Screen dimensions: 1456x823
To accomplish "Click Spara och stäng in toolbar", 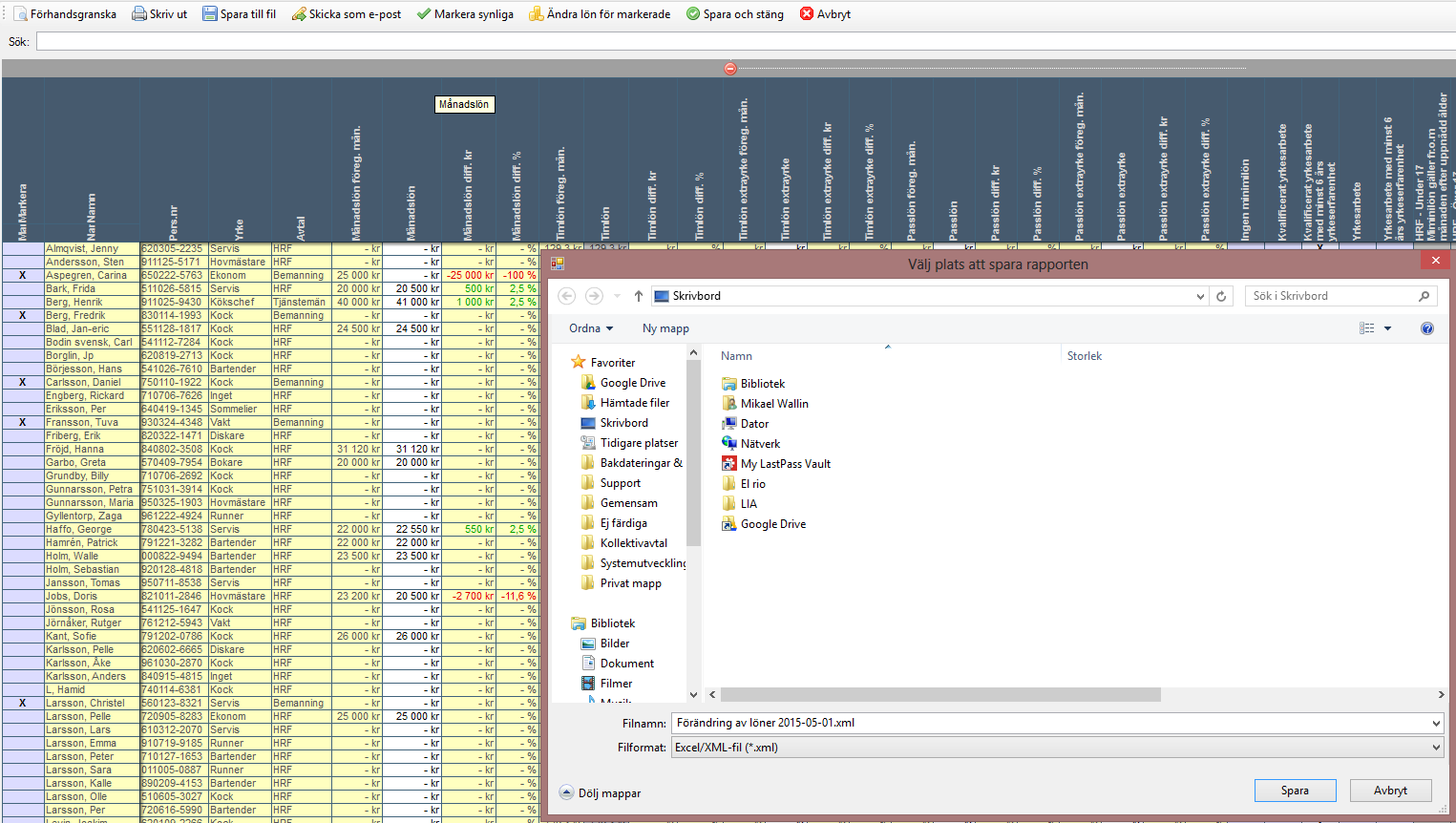I will pos(734,14).
